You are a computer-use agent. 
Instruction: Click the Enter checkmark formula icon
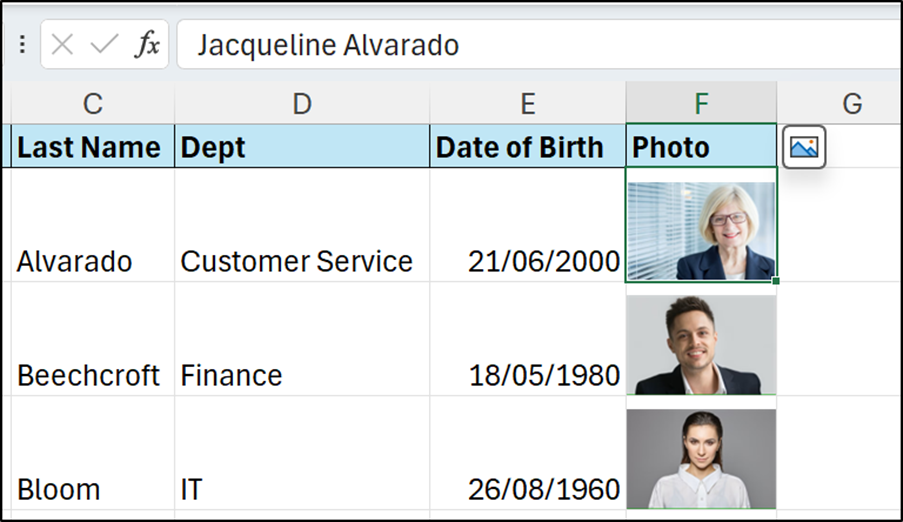(105, 45)
